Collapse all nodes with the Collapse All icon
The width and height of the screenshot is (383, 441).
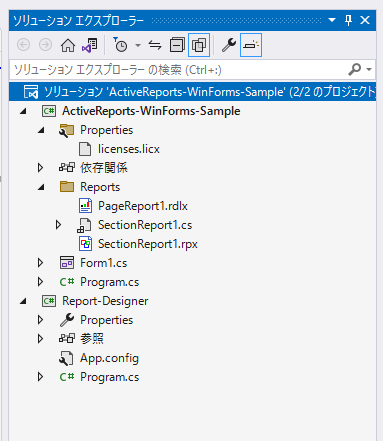pos(177,45)
